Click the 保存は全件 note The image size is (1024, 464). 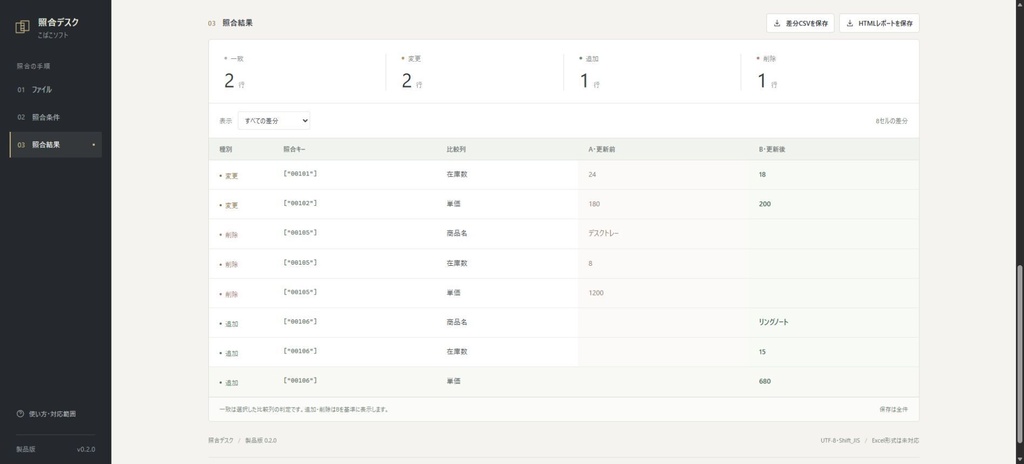pyautogui.click(x=893, y=410)
